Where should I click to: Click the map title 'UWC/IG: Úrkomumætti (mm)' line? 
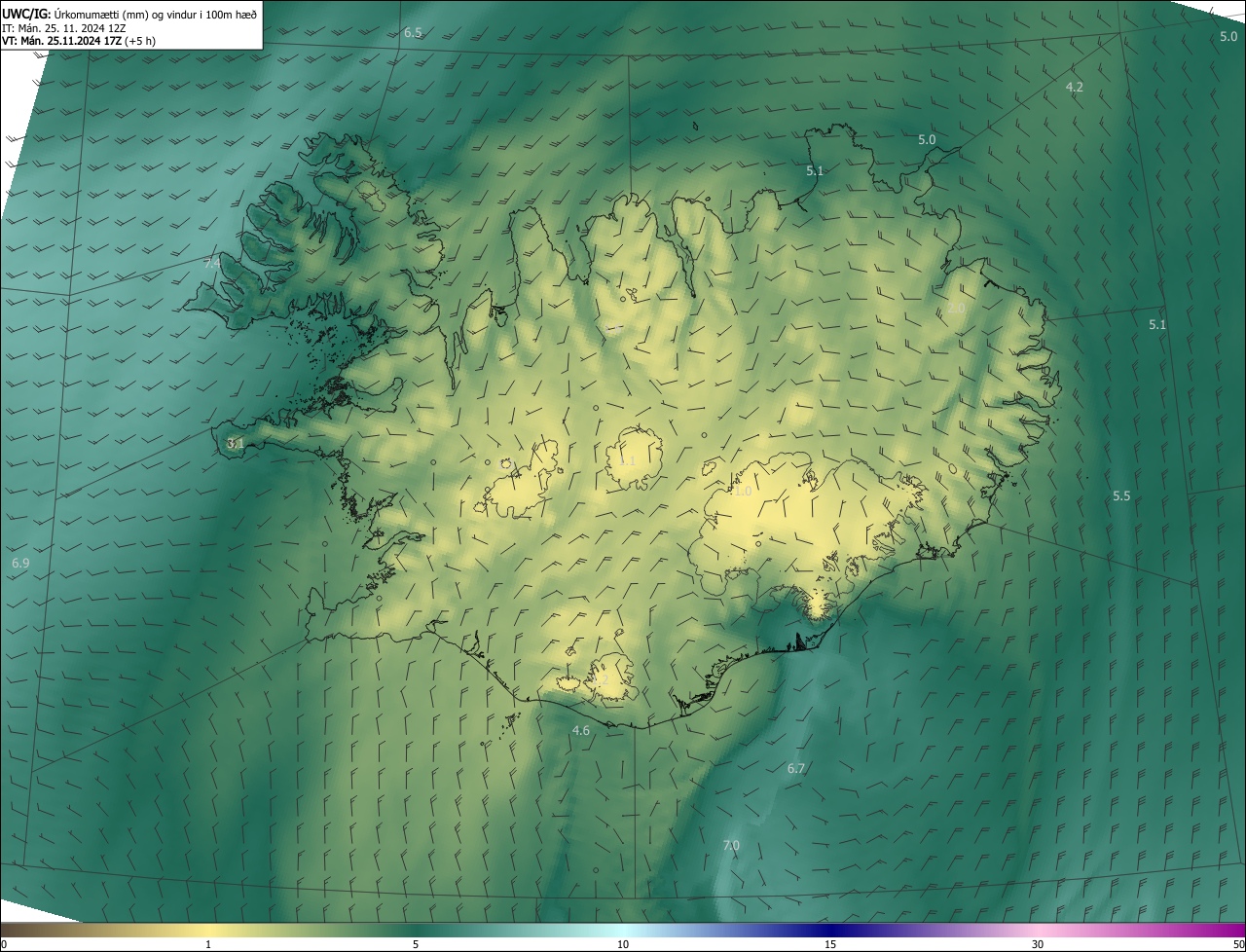129,14
